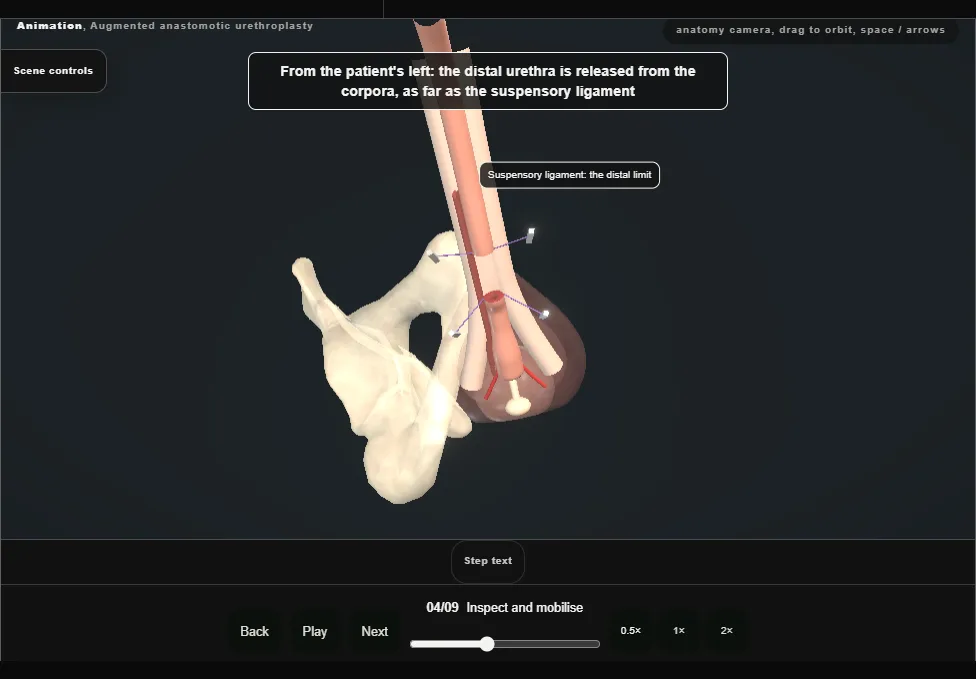Viewport: 976px width, 679px height.
Task: Click the Suspensory ligament label callout
Action: coord(570,175)
